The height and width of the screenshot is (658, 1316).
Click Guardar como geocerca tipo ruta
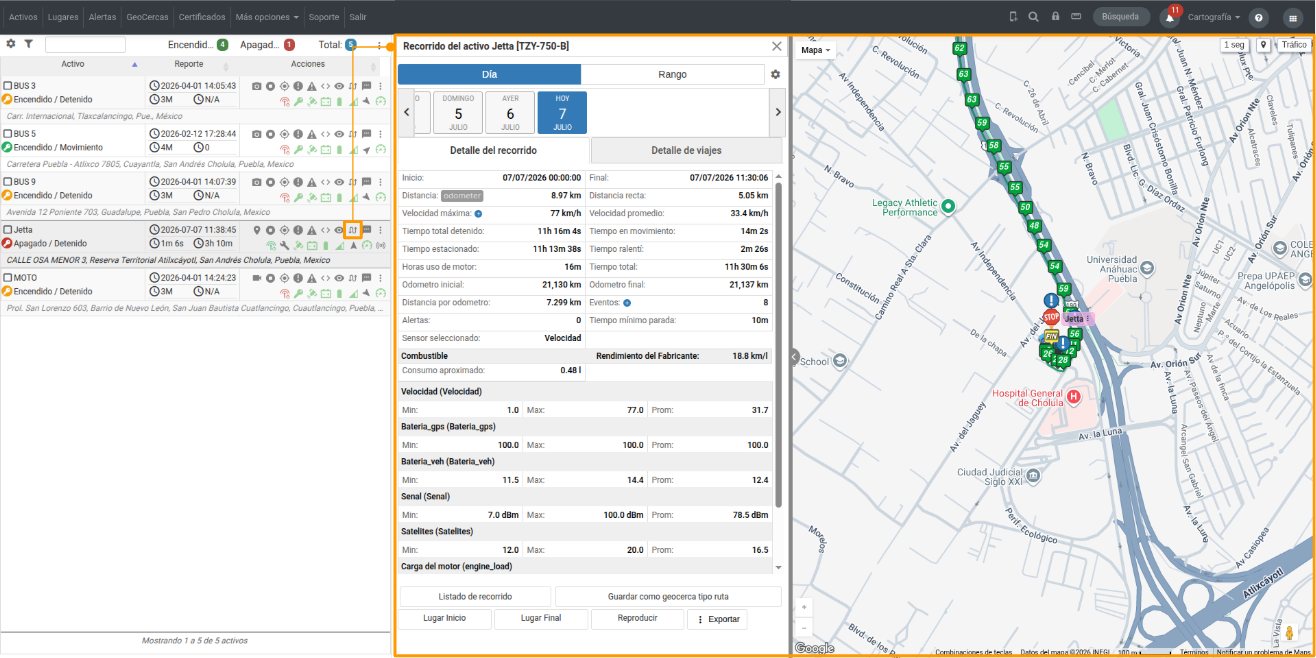click(x=668, y=597)
